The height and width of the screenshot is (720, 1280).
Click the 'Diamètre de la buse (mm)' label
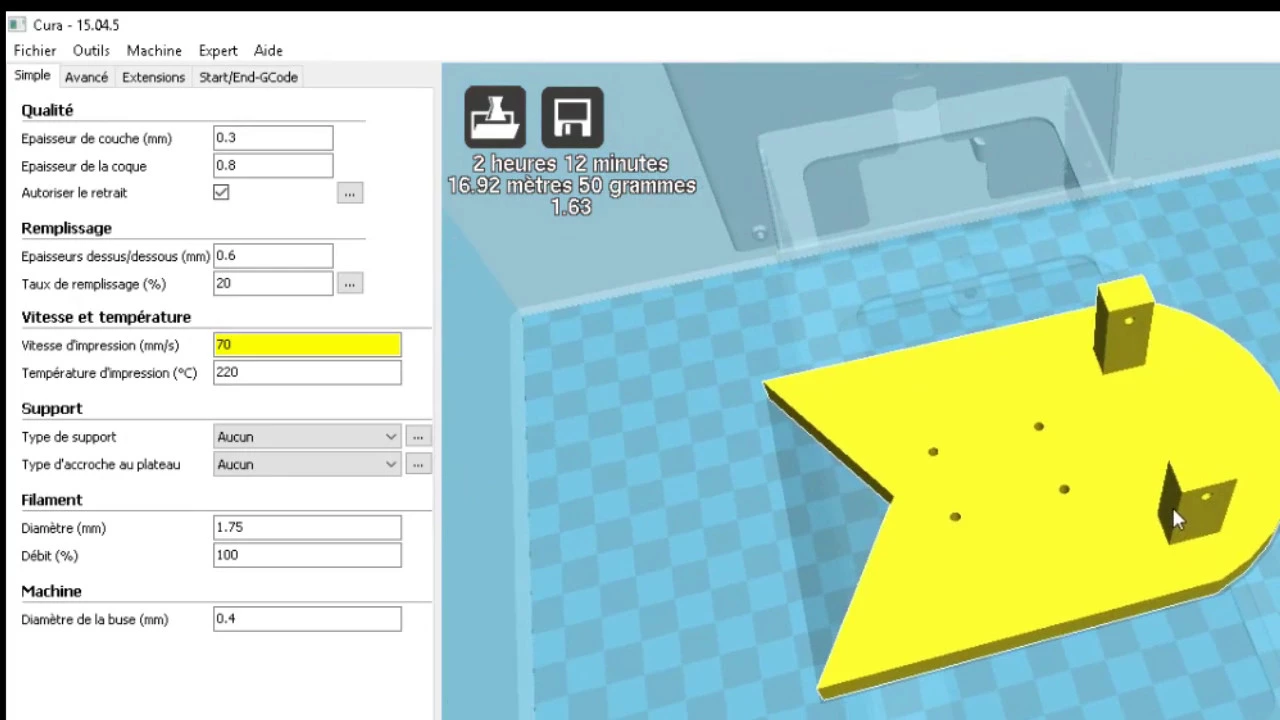click(95, 620)
